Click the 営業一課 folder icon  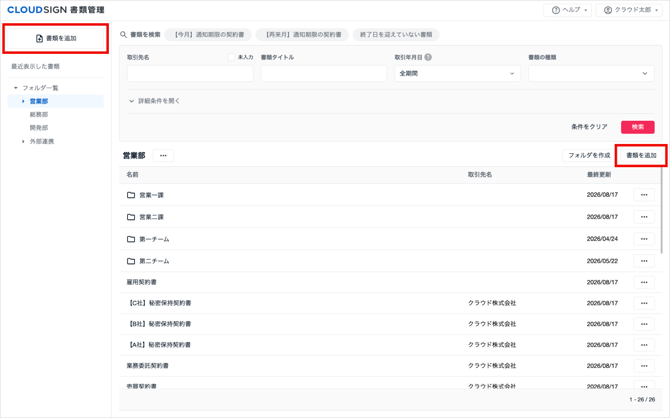coord(131,195)
